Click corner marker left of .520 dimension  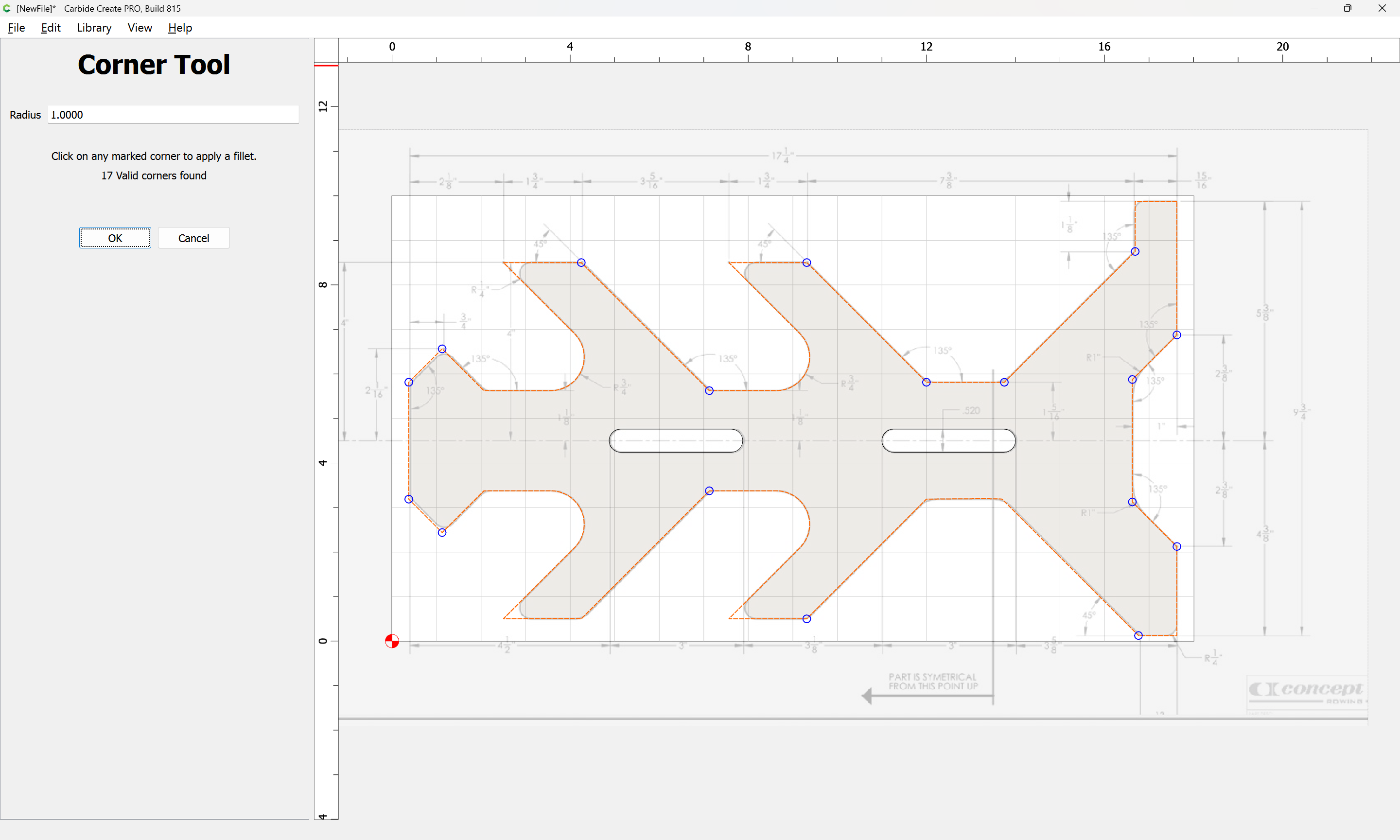926,382
